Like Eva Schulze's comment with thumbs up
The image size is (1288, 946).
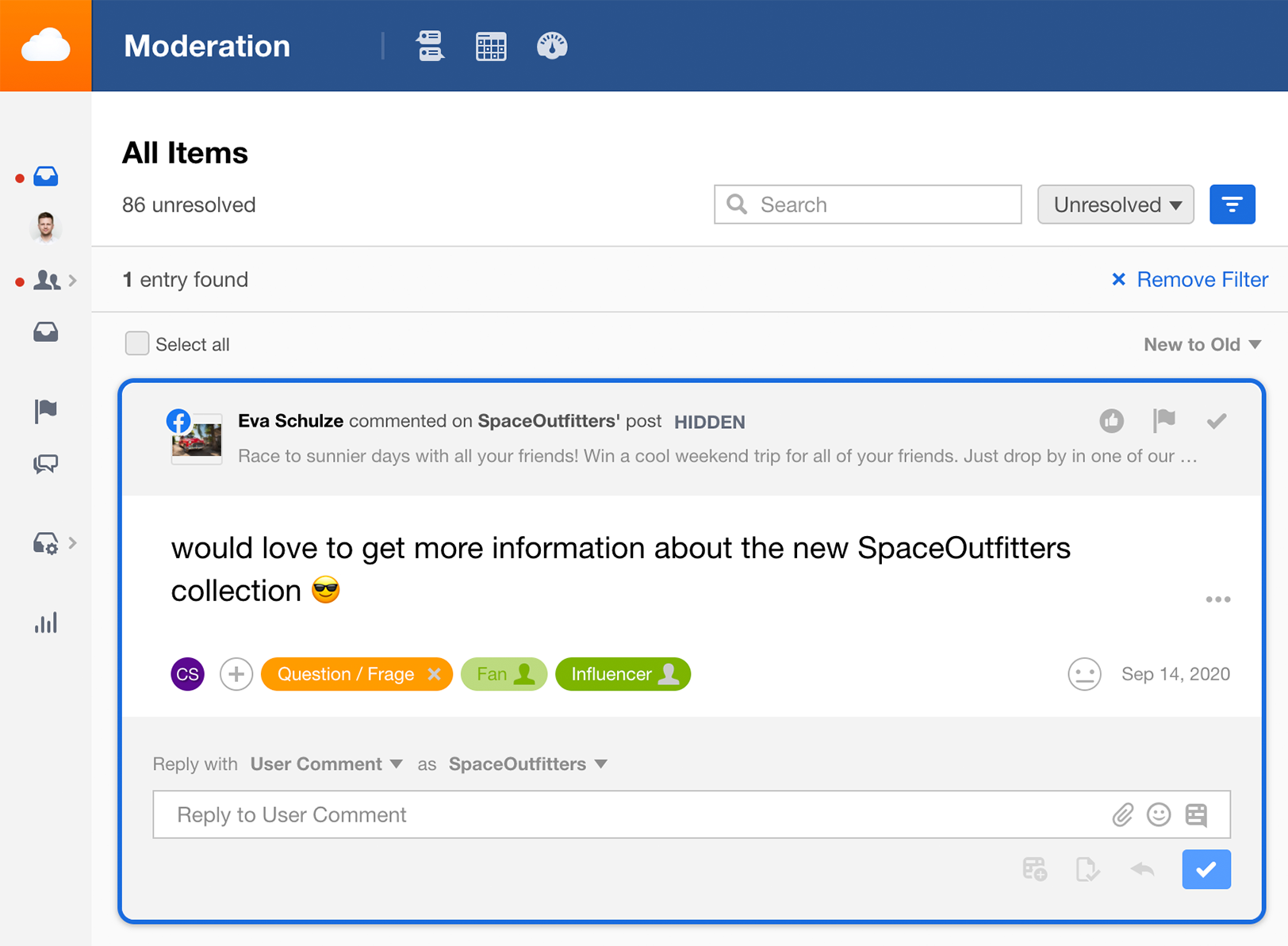click(x=1111, y=420)
